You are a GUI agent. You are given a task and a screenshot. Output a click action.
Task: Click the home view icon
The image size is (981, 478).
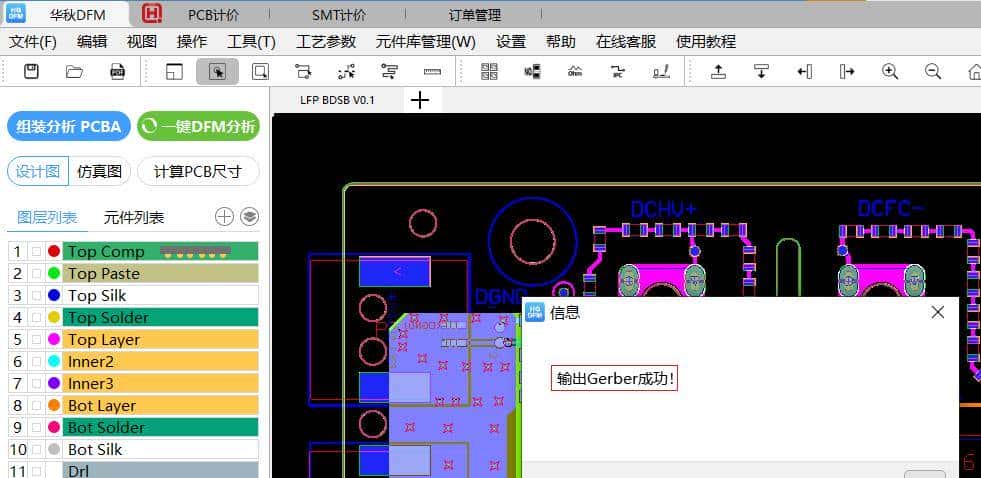(974, 71)
